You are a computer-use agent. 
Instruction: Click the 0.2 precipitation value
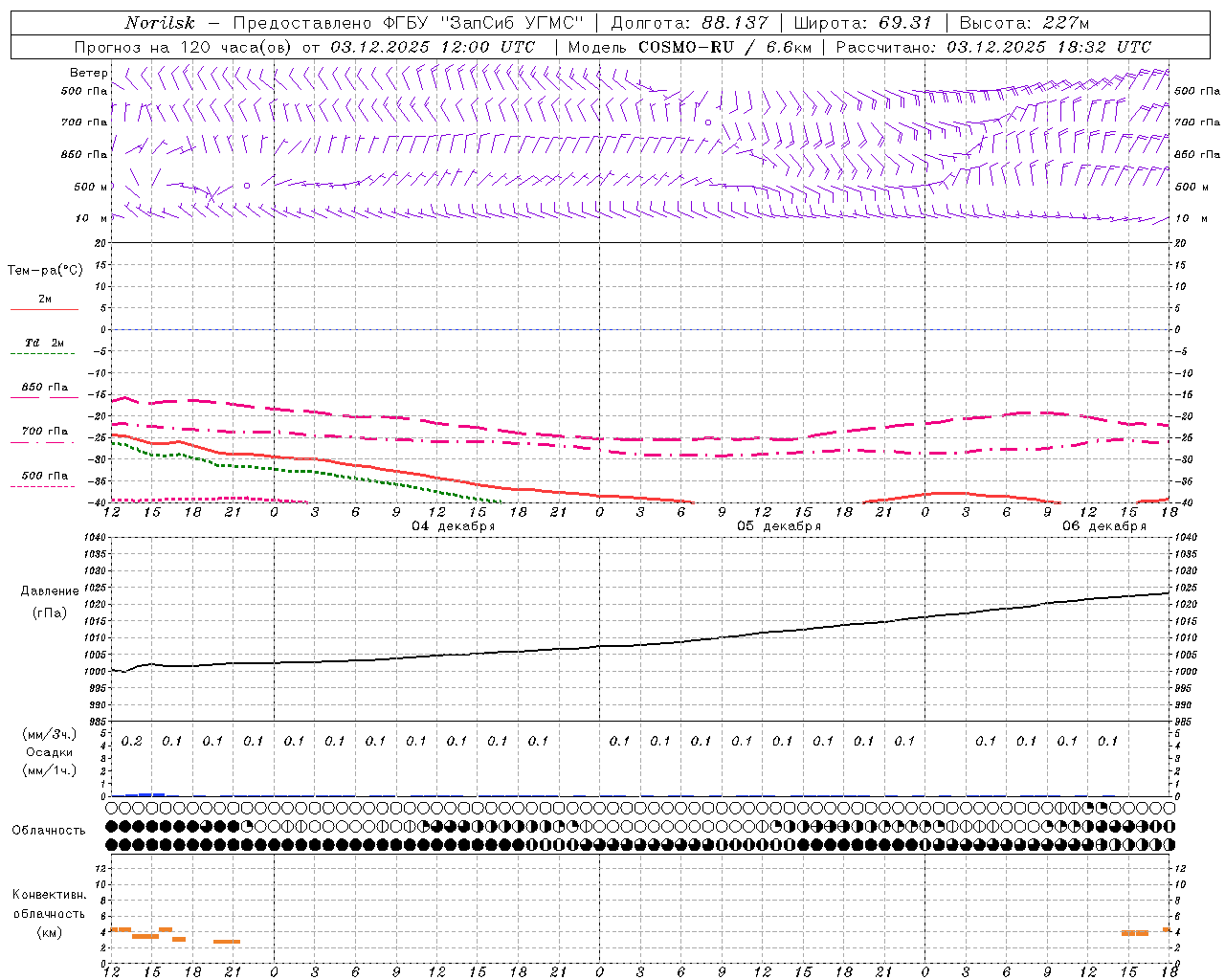pos(132,742)
